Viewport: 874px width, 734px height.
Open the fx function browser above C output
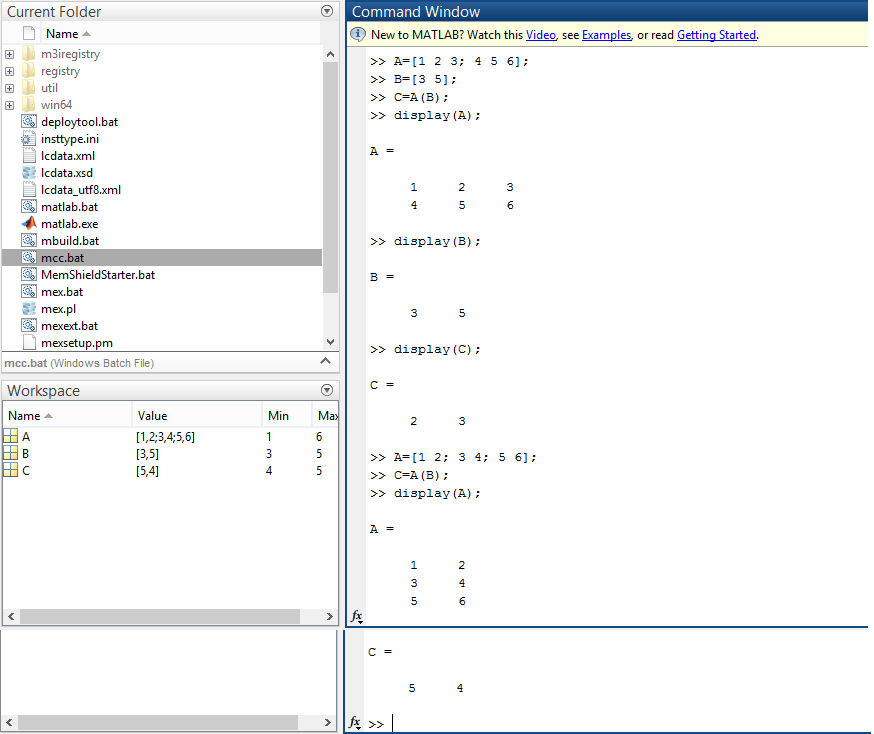tap(357, 616)
